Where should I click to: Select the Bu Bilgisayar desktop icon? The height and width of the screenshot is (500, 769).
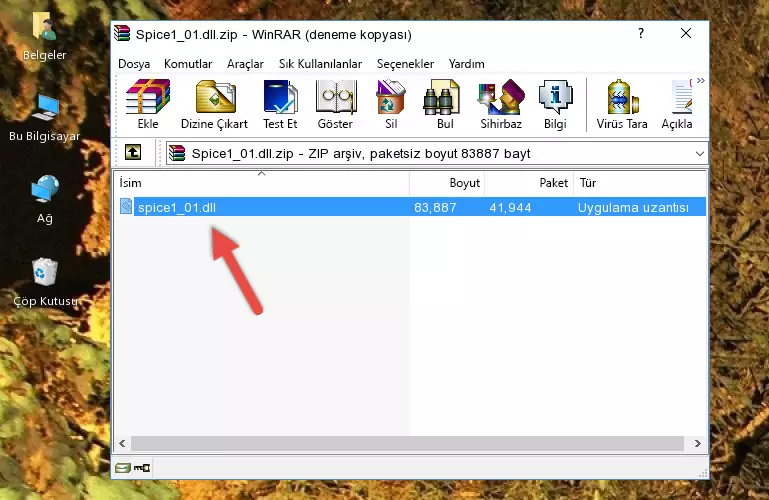click(x=45, y=118)
